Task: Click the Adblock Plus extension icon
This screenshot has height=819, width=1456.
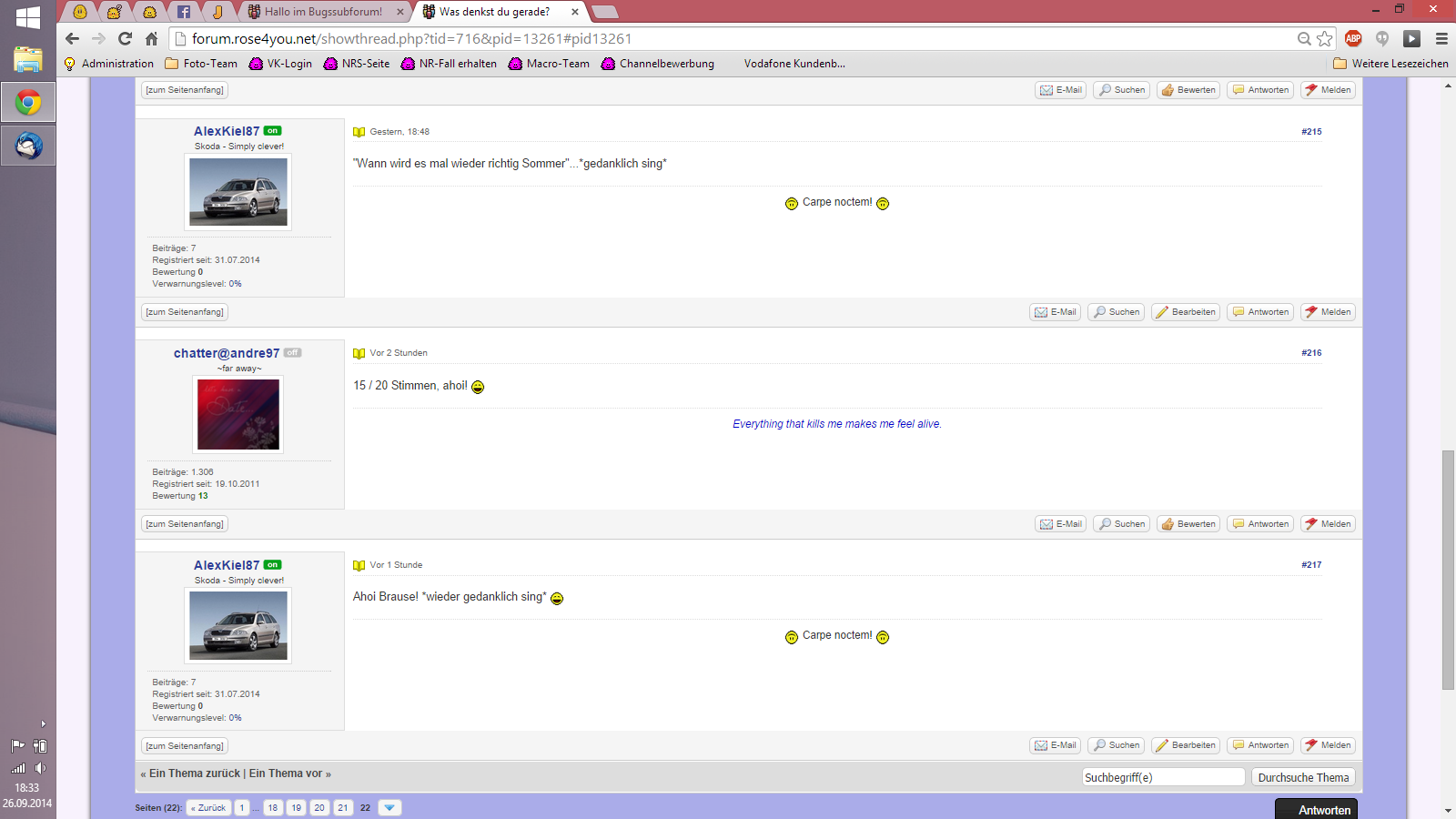Action: (x=1353, y=38)
